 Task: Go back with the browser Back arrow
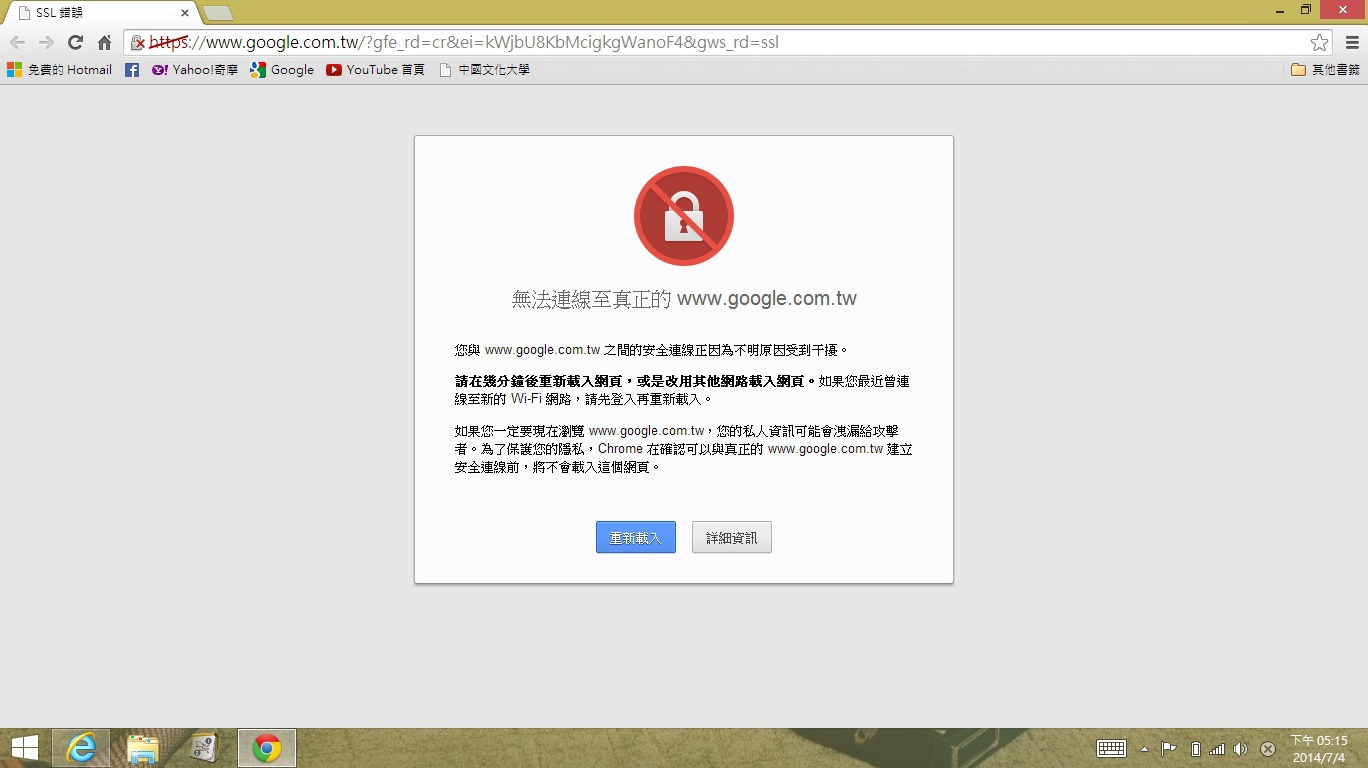[17, 43]
